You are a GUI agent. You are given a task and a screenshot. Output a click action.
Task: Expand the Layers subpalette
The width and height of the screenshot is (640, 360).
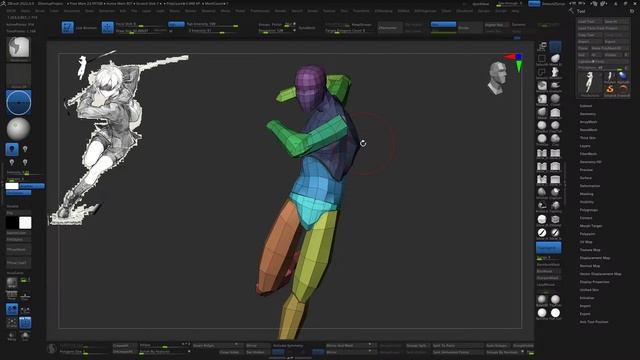pos(585,146)
